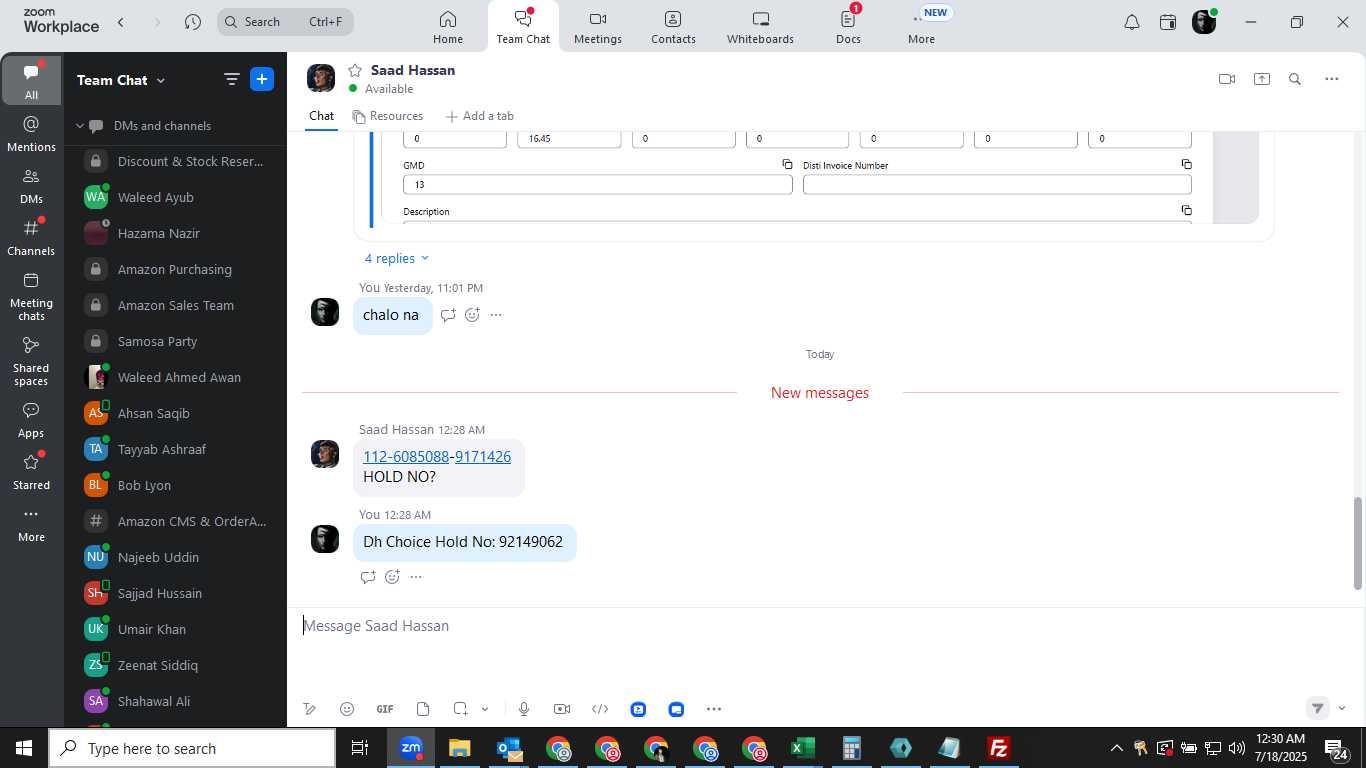This screenshot has height=768, width=1366.
Task: Expand the screenshot options dropdown arrow
Action: point(485,709)
